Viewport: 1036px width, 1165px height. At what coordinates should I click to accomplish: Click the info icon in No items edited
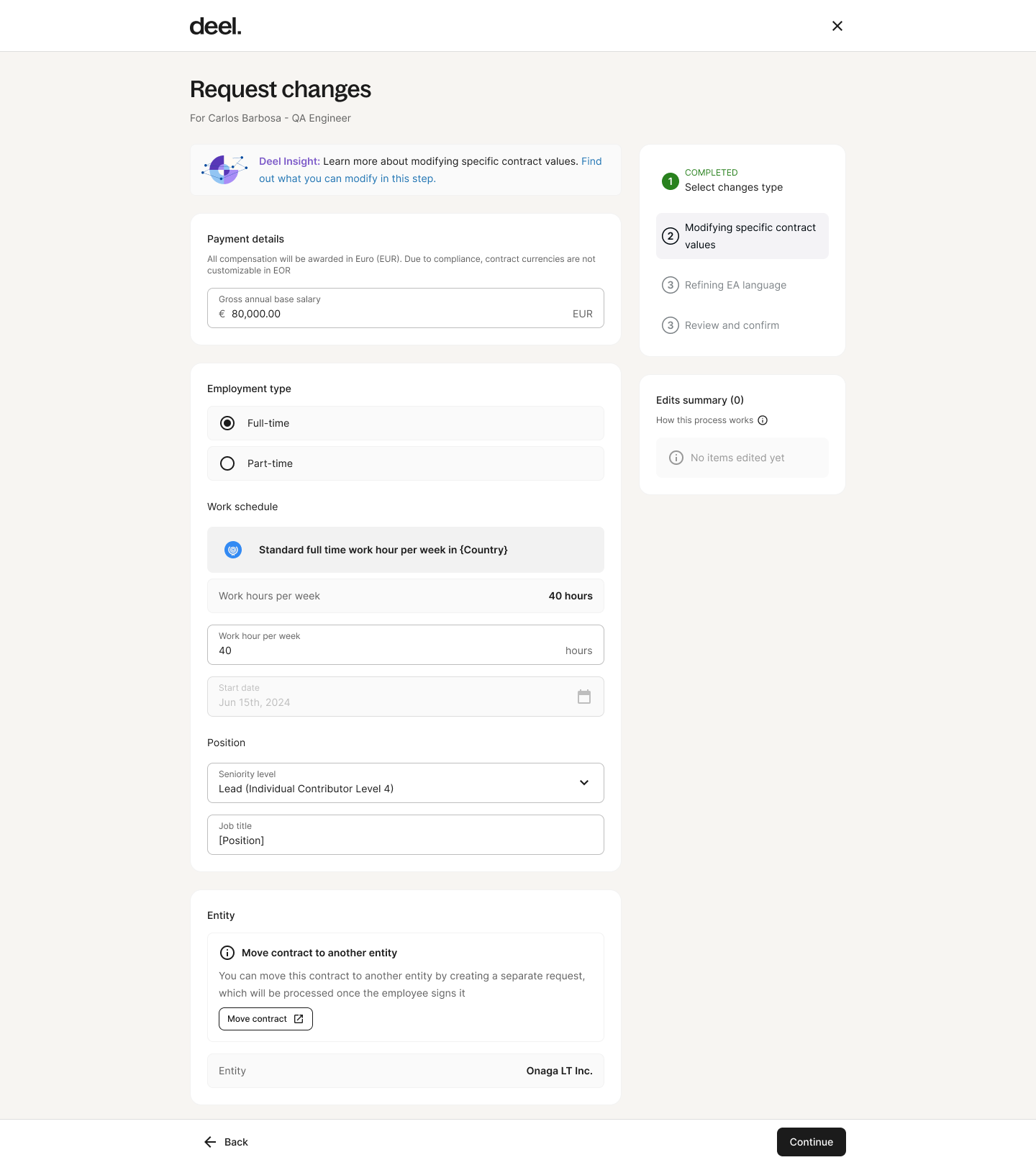tap(676, 458)
